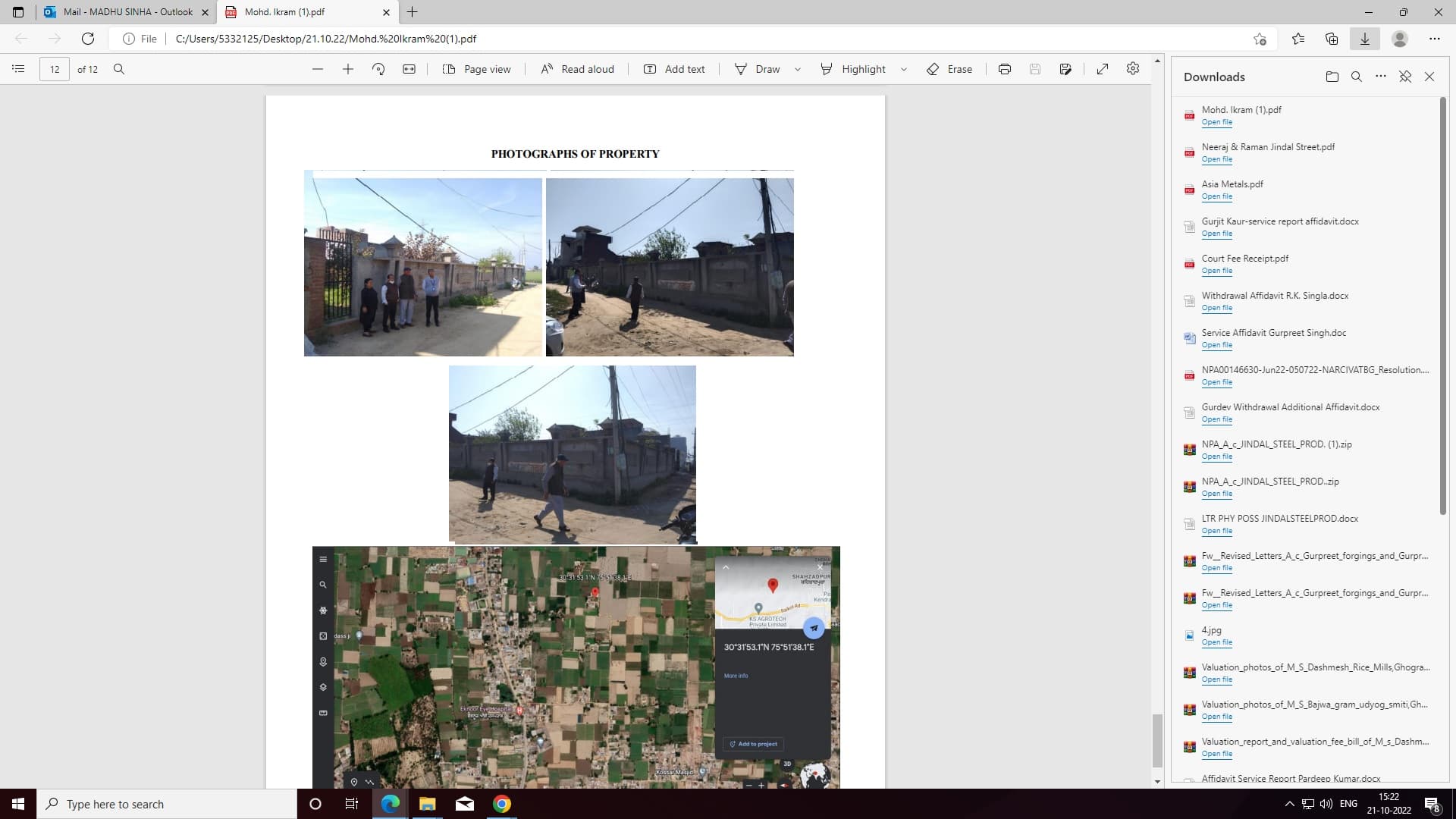Open the Windows Start menu
Viewport: 1456px width, 819px height.
pyautogui.click(x=18, y=804)
